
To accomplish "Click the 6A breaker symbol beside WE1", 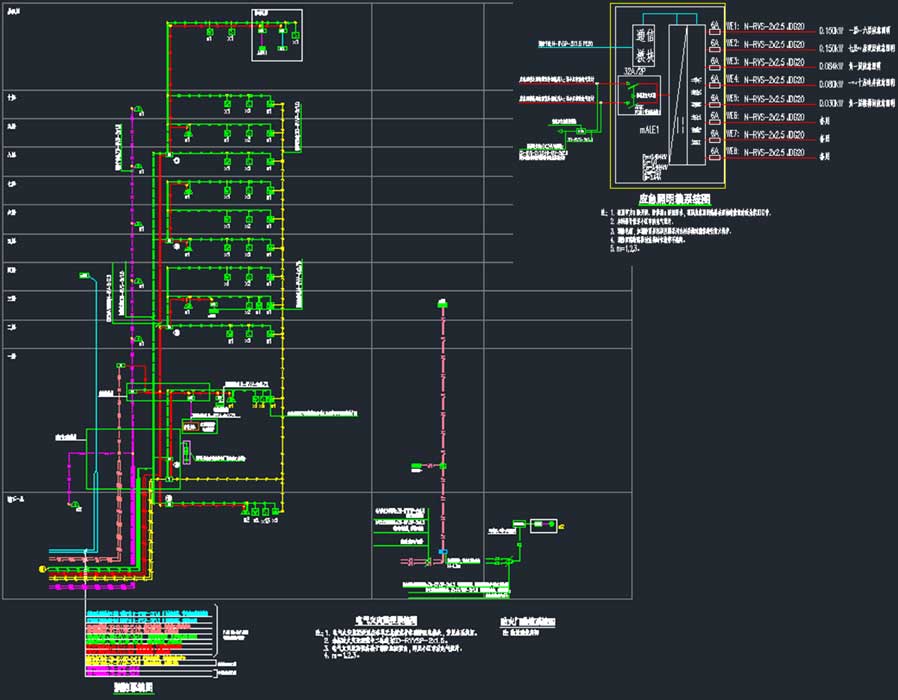I will coord(715,29).
